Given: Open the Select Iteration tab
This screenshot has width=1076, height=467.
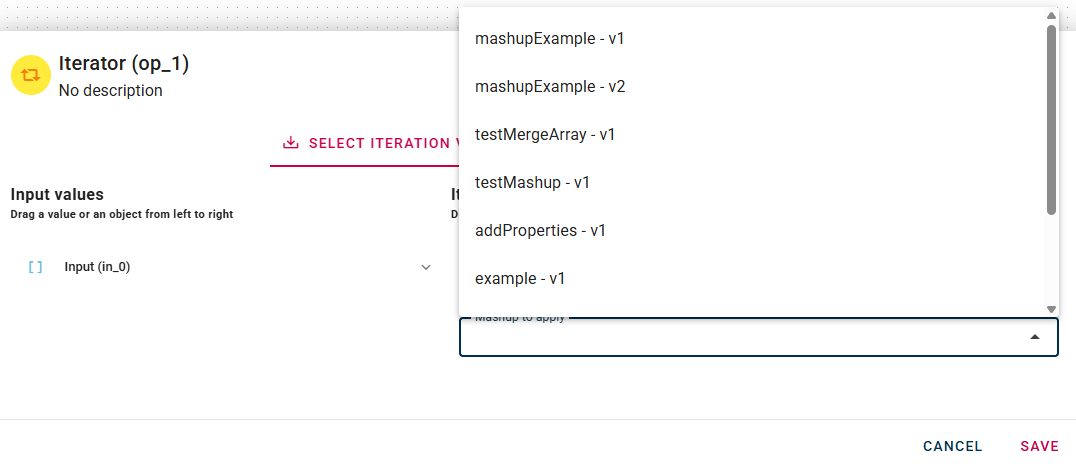Looking at the screenshot, I should 370,143.
